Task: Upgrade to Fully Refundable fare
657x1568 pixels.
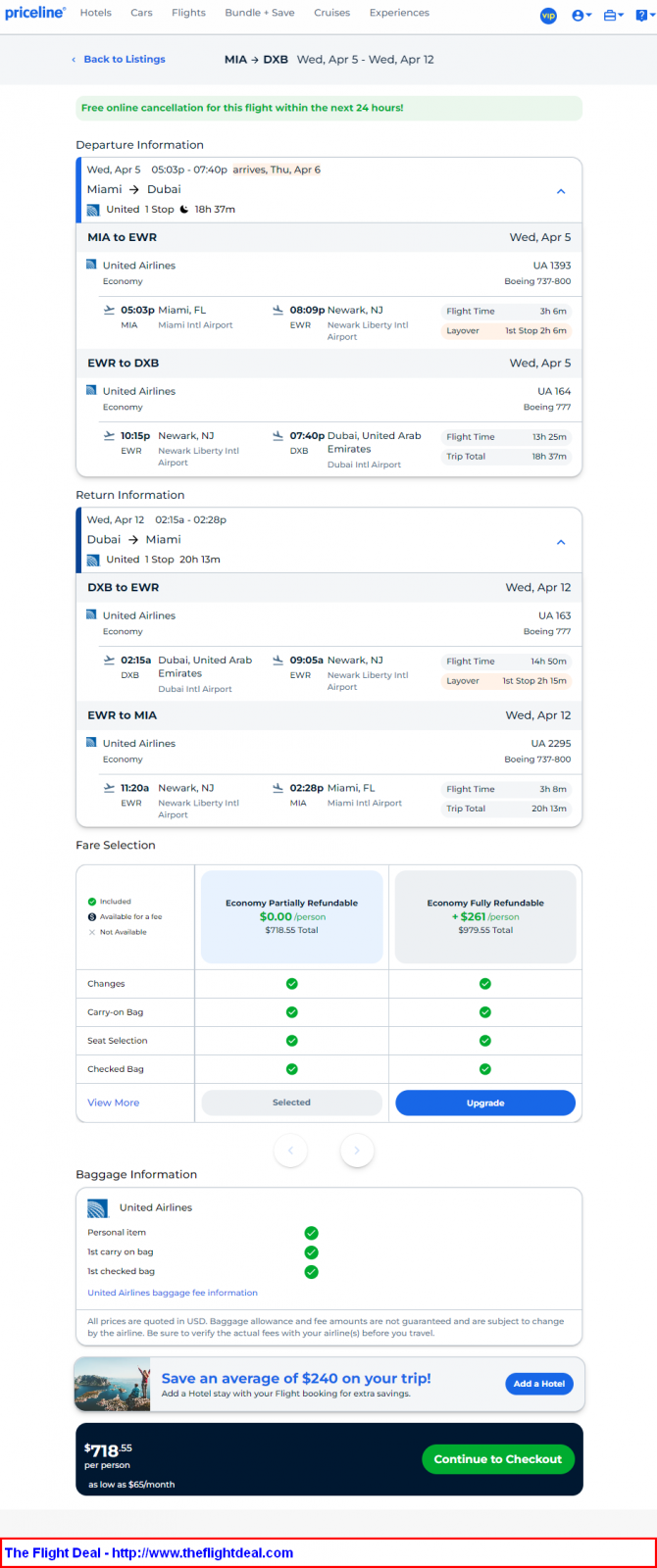Action: pyautogui.click(x=485, y=1102)
